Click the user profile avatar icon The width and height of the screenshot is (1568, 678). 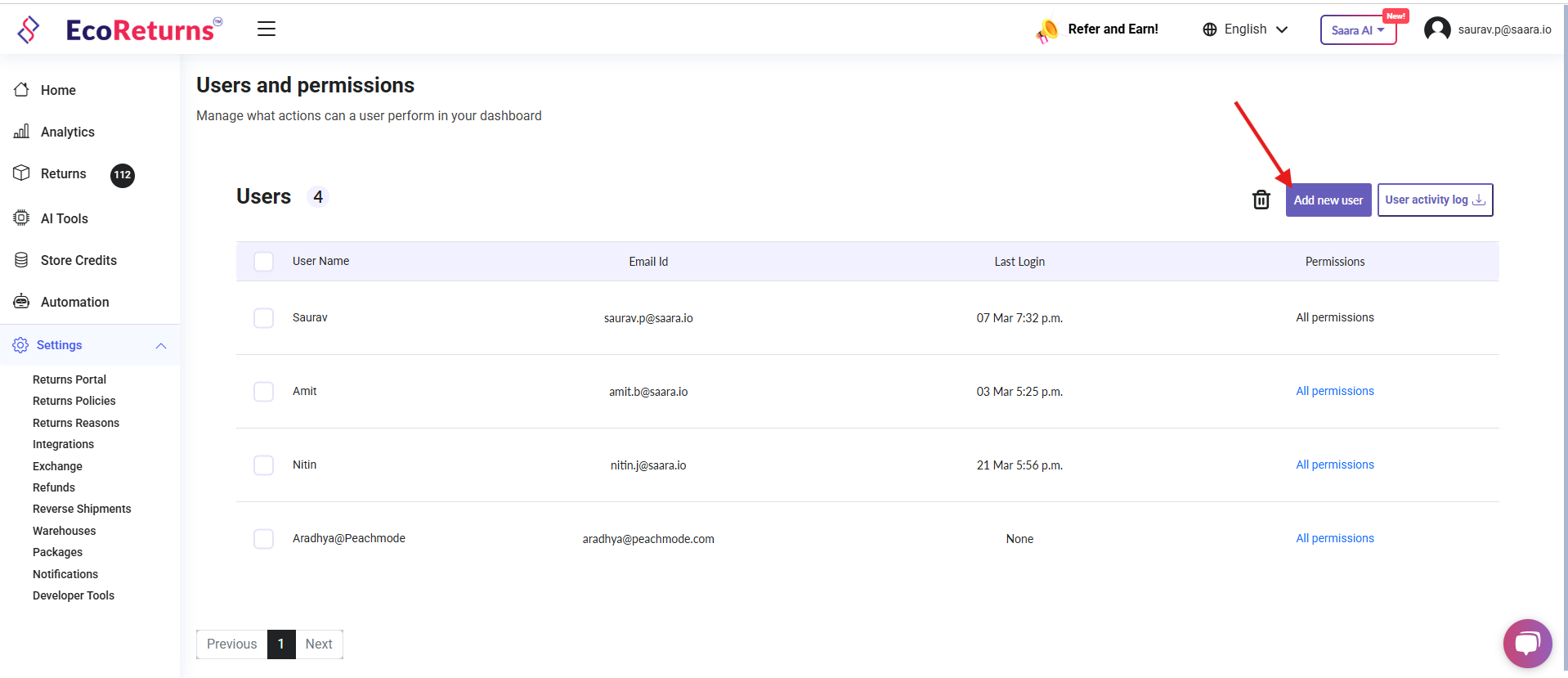point(1436,29)
